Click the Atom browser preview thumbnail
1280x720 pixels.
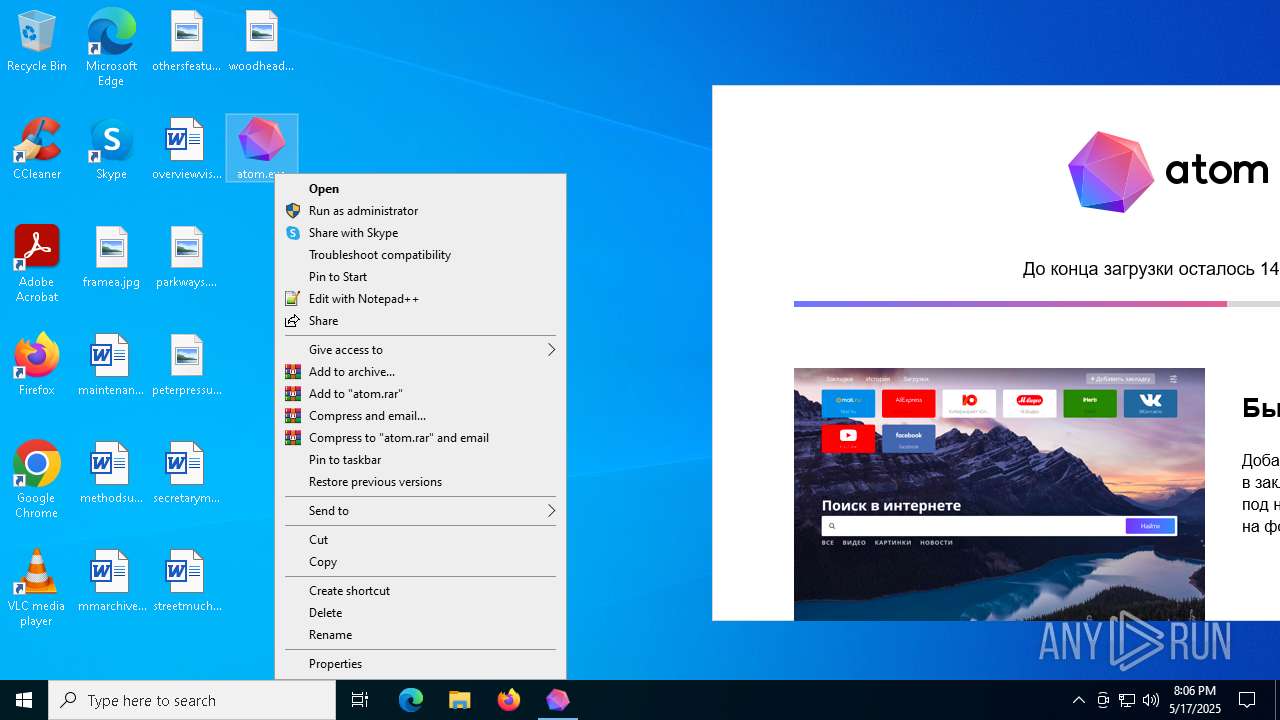(999, 494)
